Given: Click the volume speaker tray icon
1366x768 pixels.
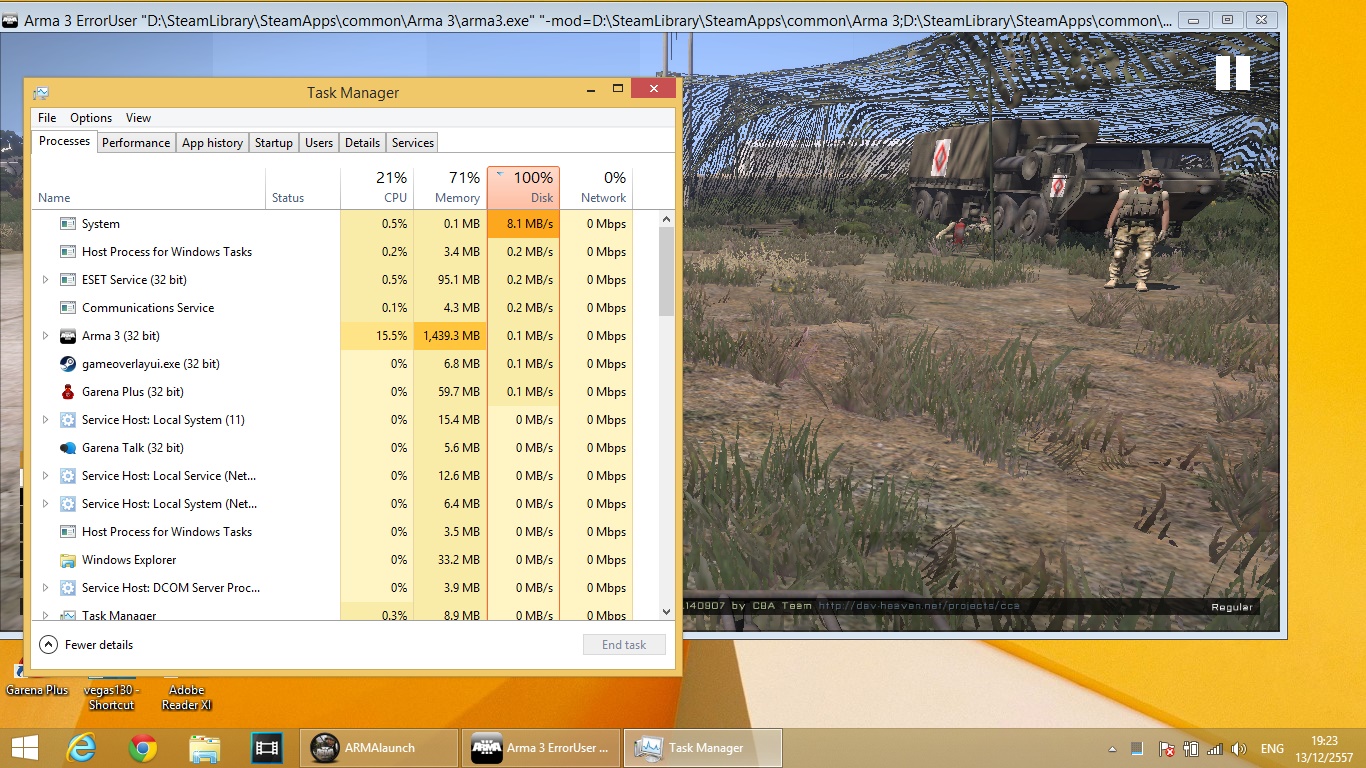Looking at the screenshot, I should pos(1239,749).
